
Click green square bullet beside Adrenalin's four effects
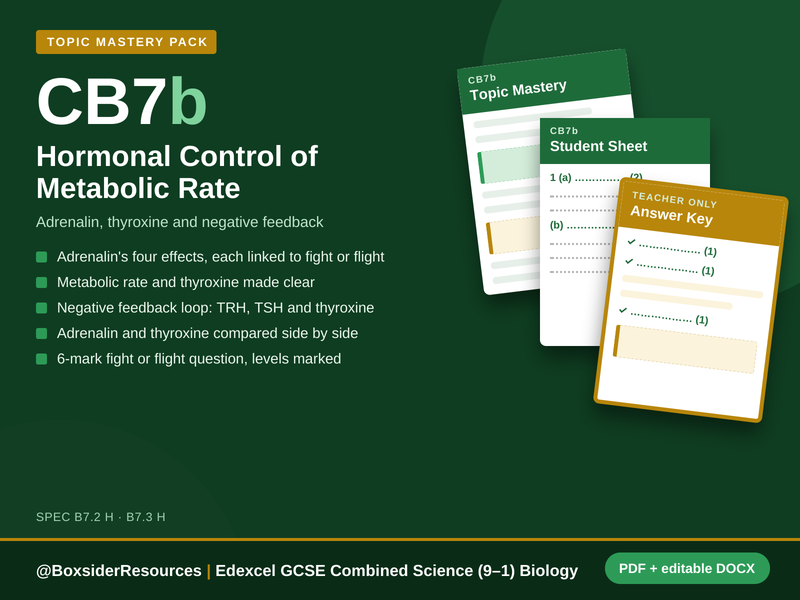(x=42, y=257)
